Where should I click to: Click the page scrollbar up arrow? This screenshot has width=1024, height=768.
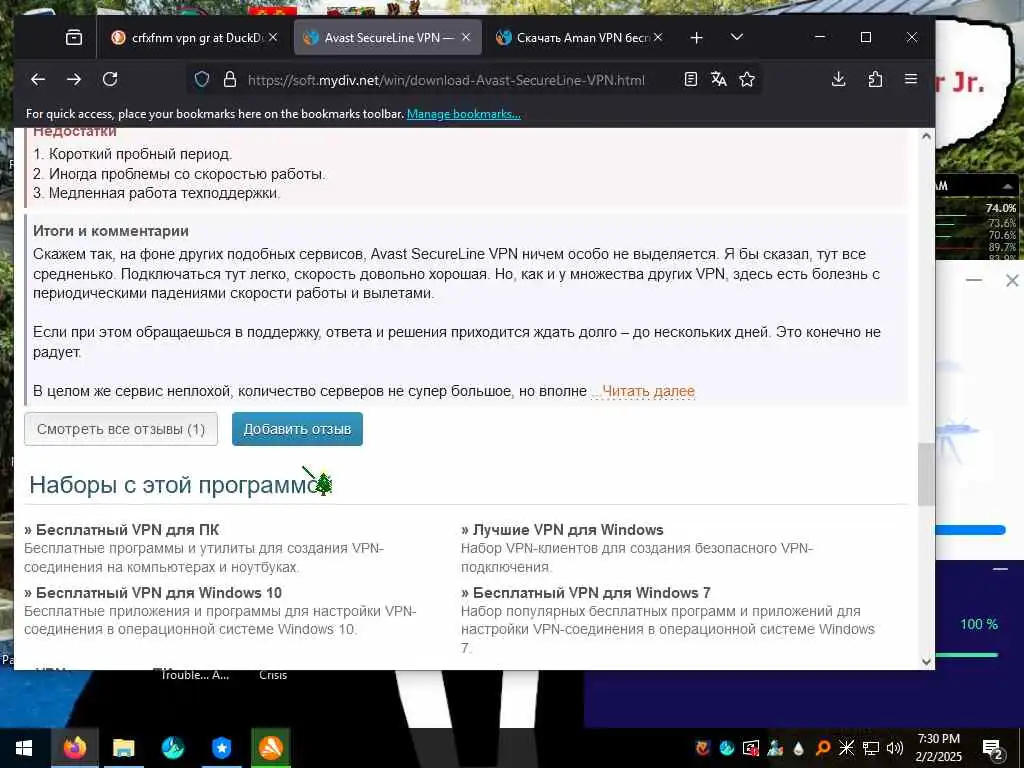pos(926,136)
